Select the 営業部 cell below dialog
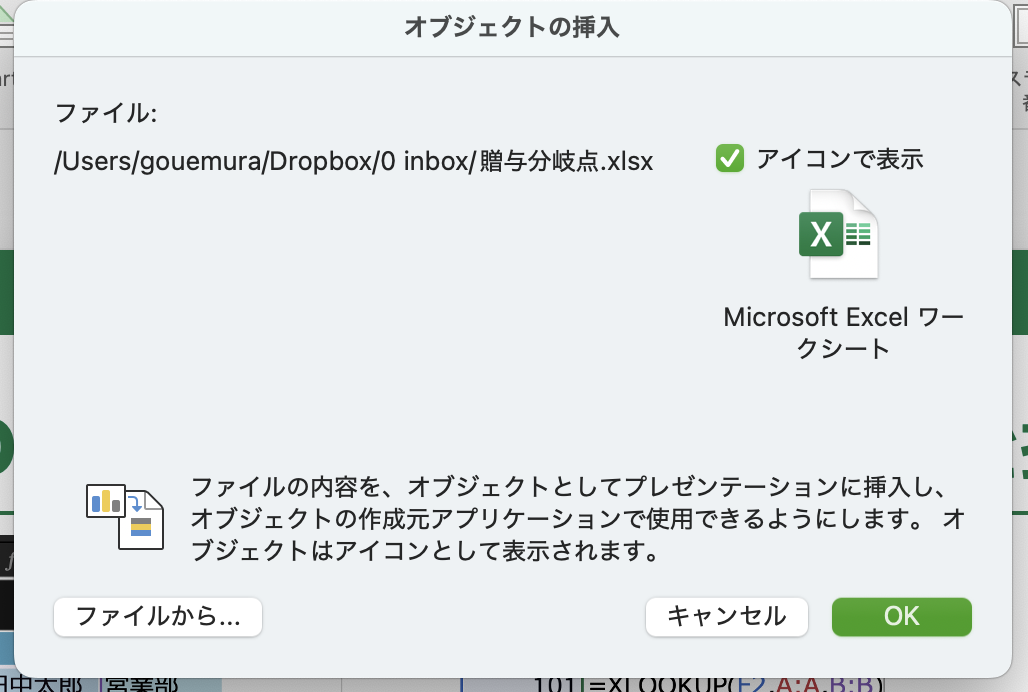 140,685
